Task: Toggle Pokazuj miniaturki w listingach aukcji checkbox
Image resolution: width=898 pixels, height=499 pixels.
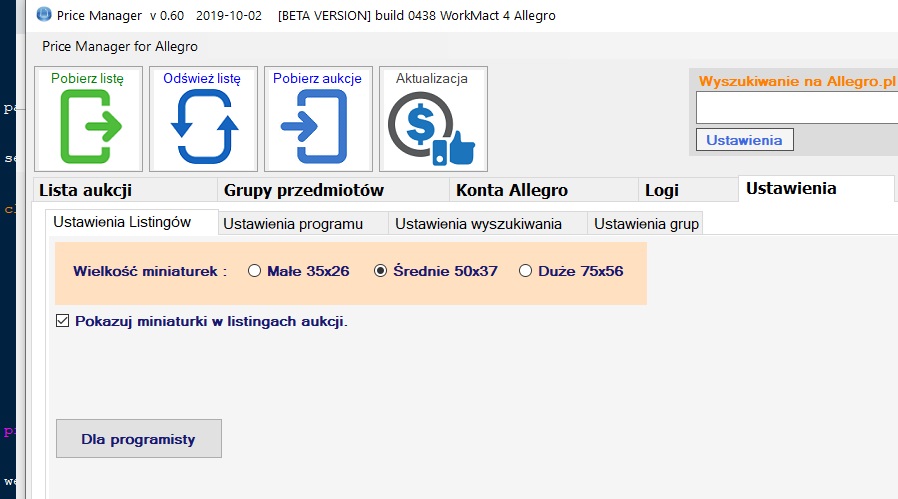Action: point(62,321)
